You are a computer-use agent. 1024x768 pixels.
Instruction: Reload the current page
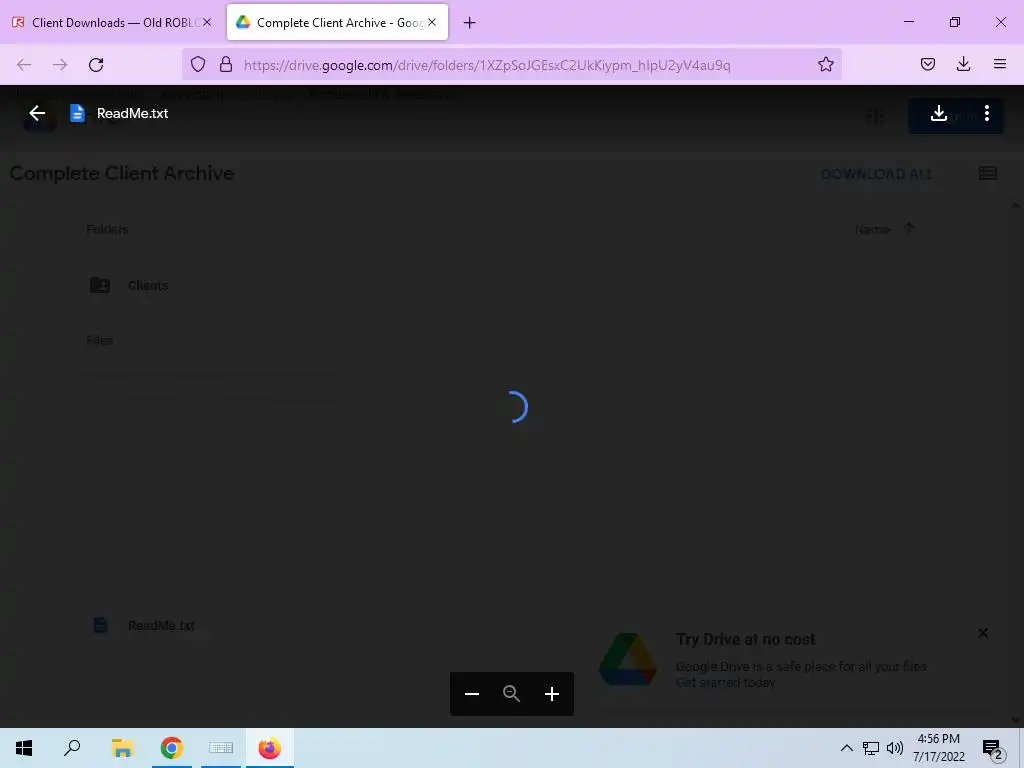click(96, 64)
